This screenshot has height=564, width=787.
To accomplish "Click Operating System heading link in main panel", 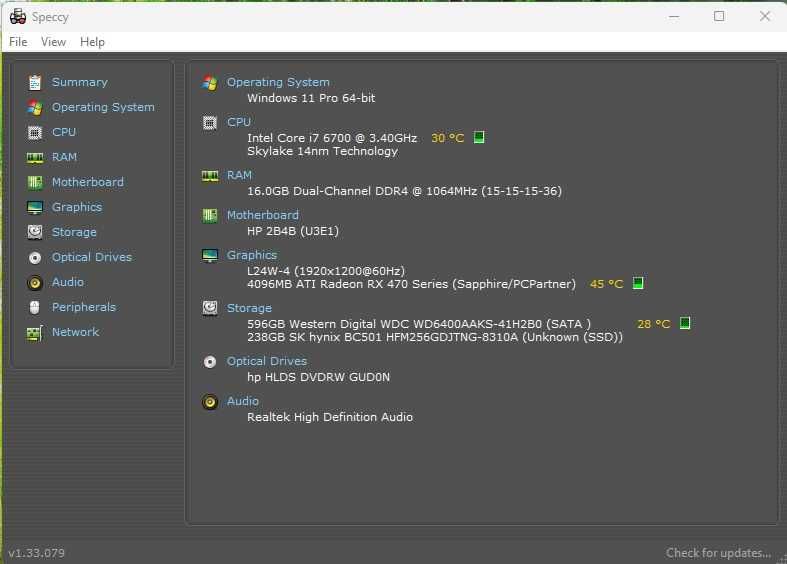I will point(278,82).
